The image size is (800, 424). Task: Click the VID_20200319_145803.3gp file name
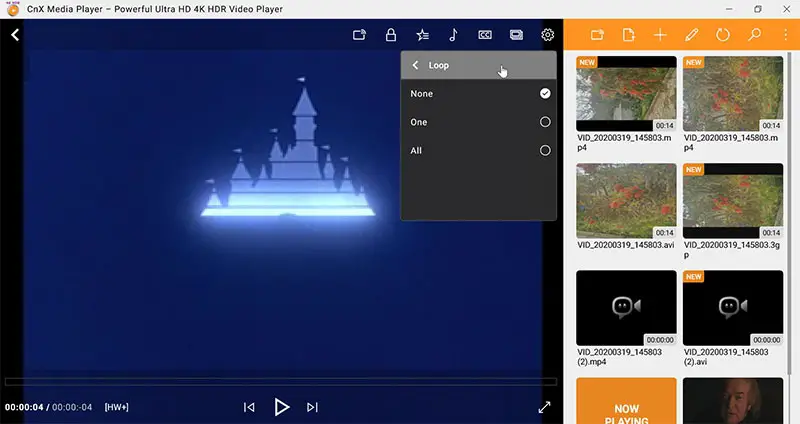731,250
